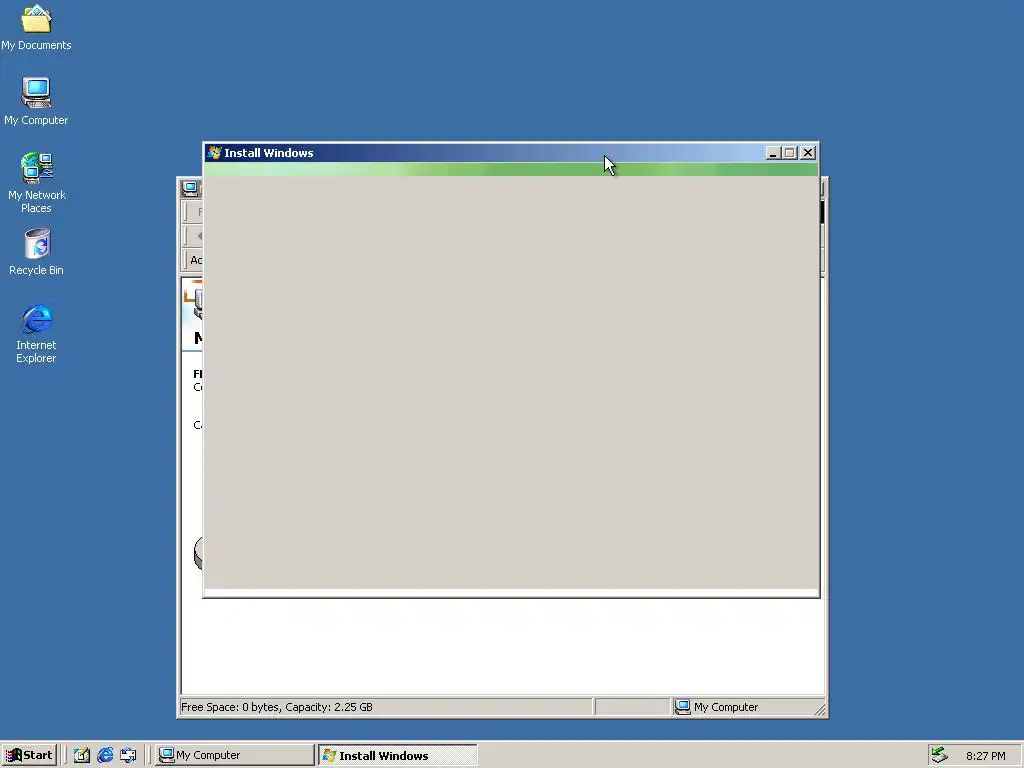
Task: Click the system tray network icon
Action: 939,755
